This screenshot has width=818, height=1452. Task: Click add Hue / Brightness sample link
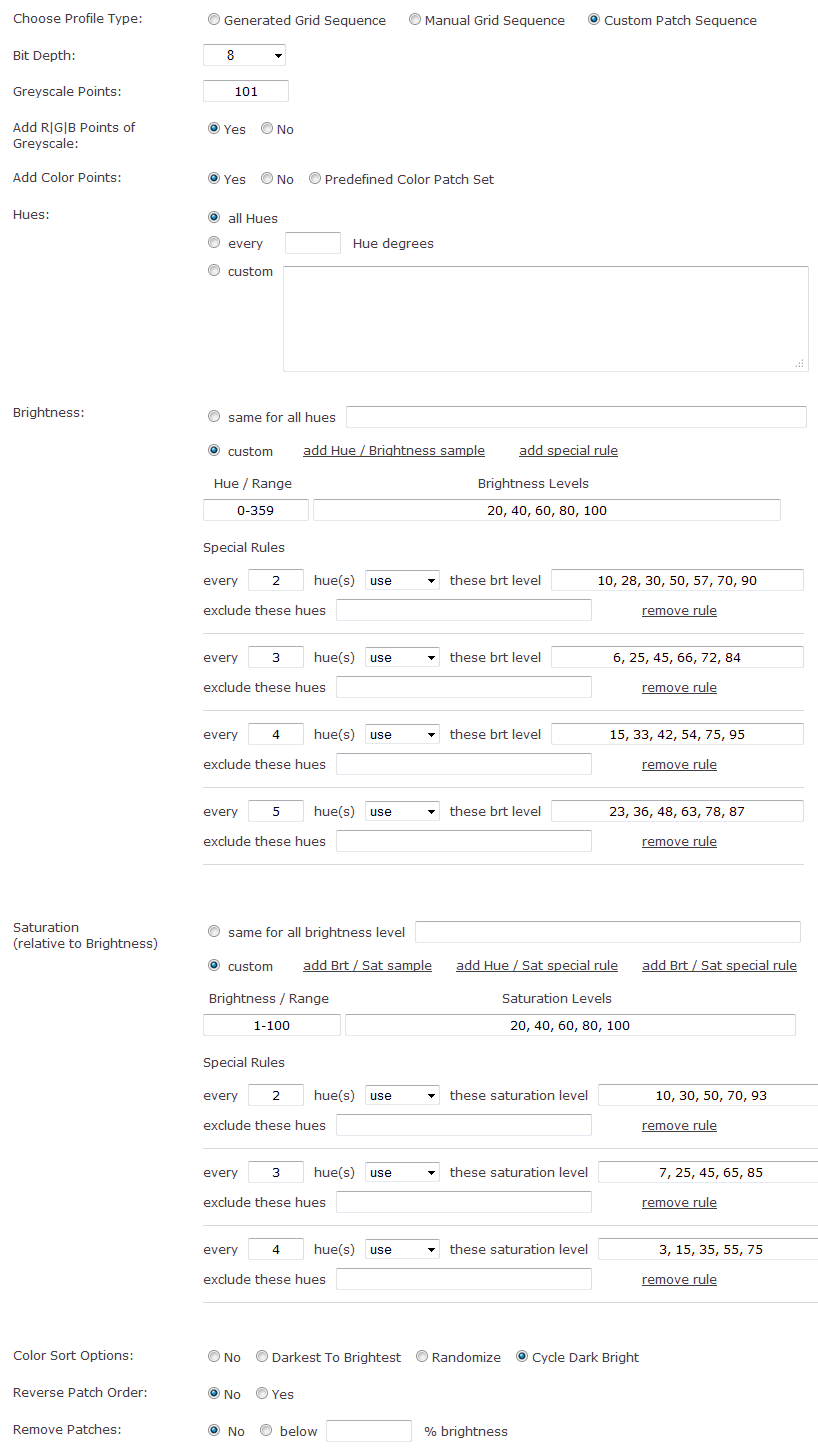tap(394, 451)
